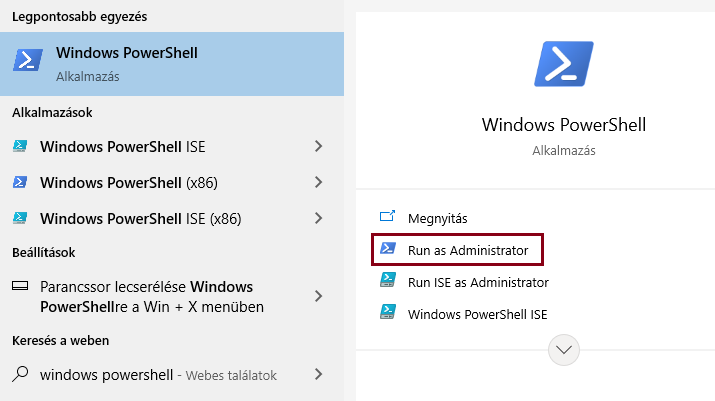Expand the Windows PowerShell ISE result chevron
This screenshot has height=401, width=715.
click(318, 146)
